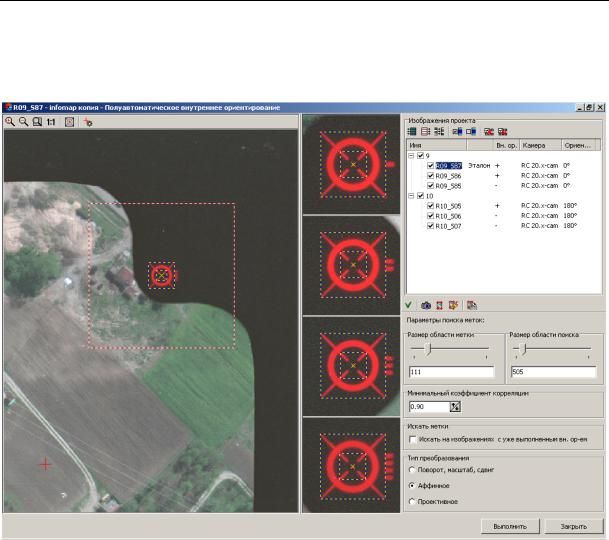Toggle the R10_505 checkbox
609x540 pixels.
pyautogui.click(x=430, y=206)
